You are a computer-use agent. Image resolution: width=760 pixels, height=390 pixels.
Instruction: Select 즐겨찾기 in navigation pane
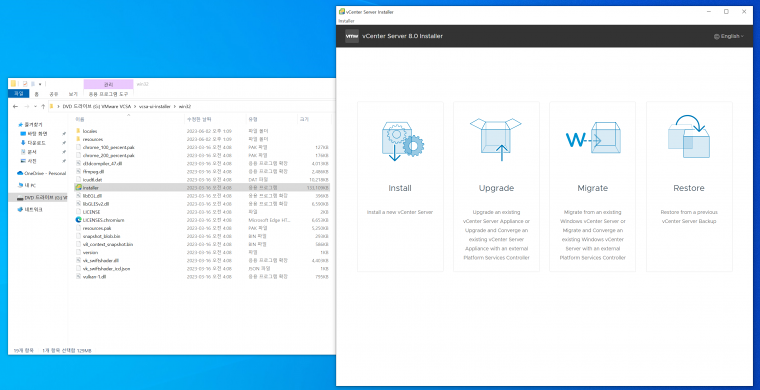point(30,125)
